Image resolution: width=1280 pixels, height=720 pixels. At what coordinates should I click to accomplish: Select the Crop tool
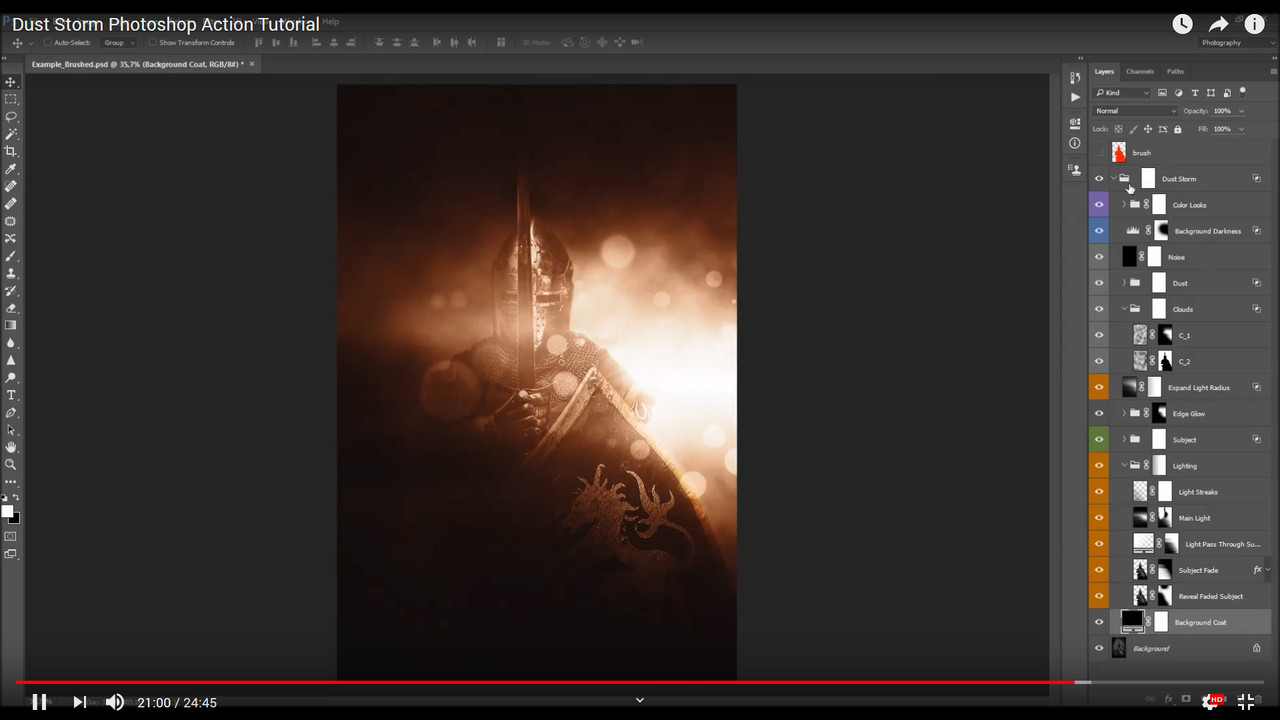pyautogui.click(x=11, y=151)
